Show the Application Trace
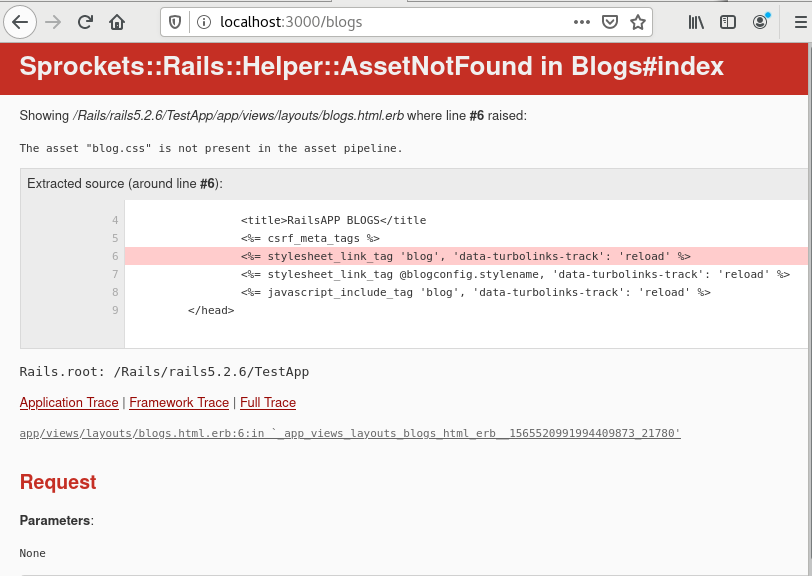 coord(69,402)
